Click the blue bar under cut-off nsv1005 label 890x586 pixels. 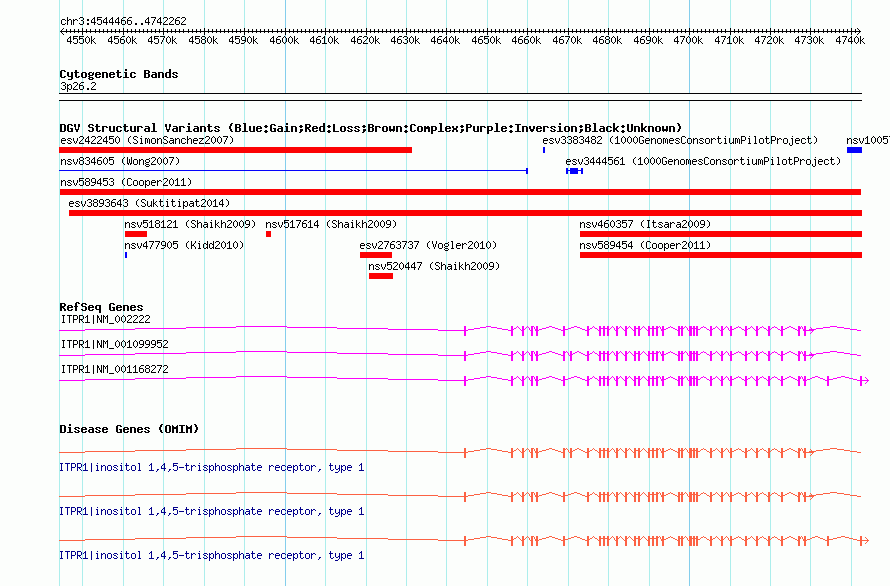coord(854,150)
